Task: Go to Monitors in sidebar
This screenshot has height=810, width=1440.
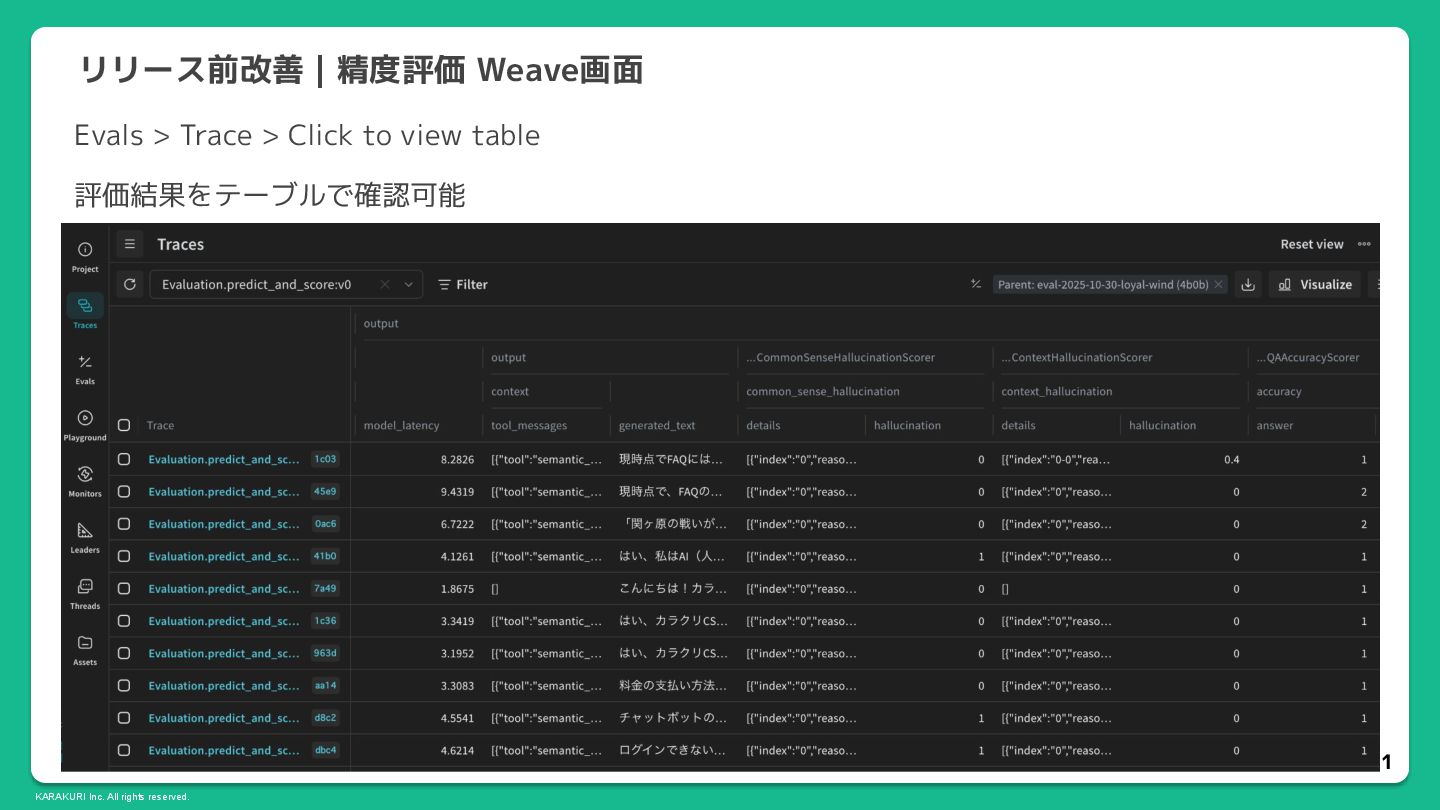Action: [85, 480]
